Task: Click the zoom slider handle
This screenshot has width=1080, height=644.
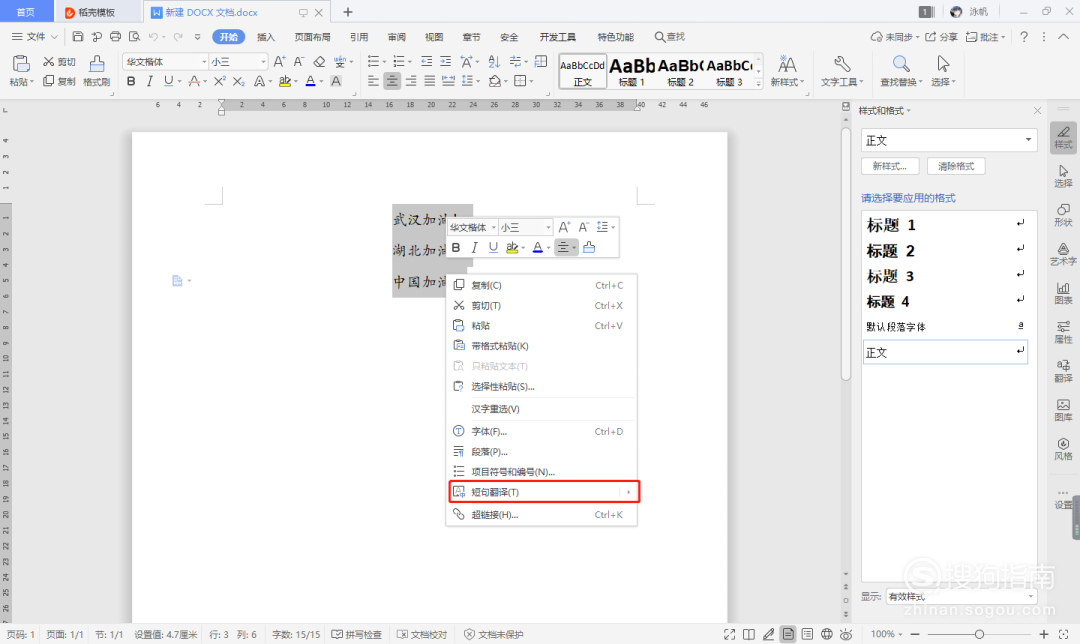Action: [979, 634]
